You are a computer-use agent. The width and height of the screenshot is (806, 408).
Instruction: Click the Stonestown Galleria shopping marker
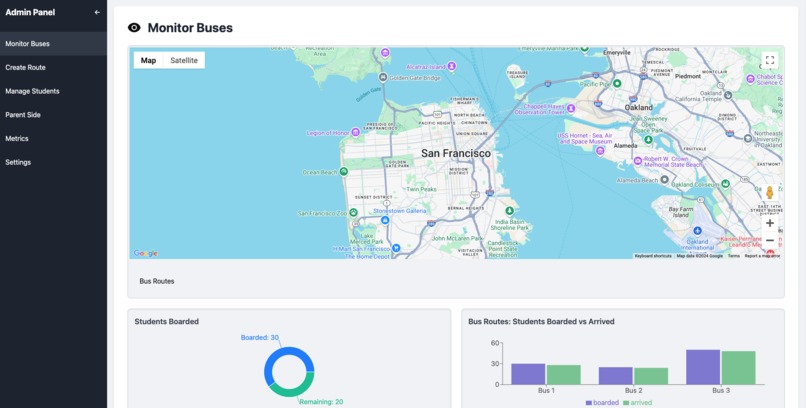coord(385,220)
